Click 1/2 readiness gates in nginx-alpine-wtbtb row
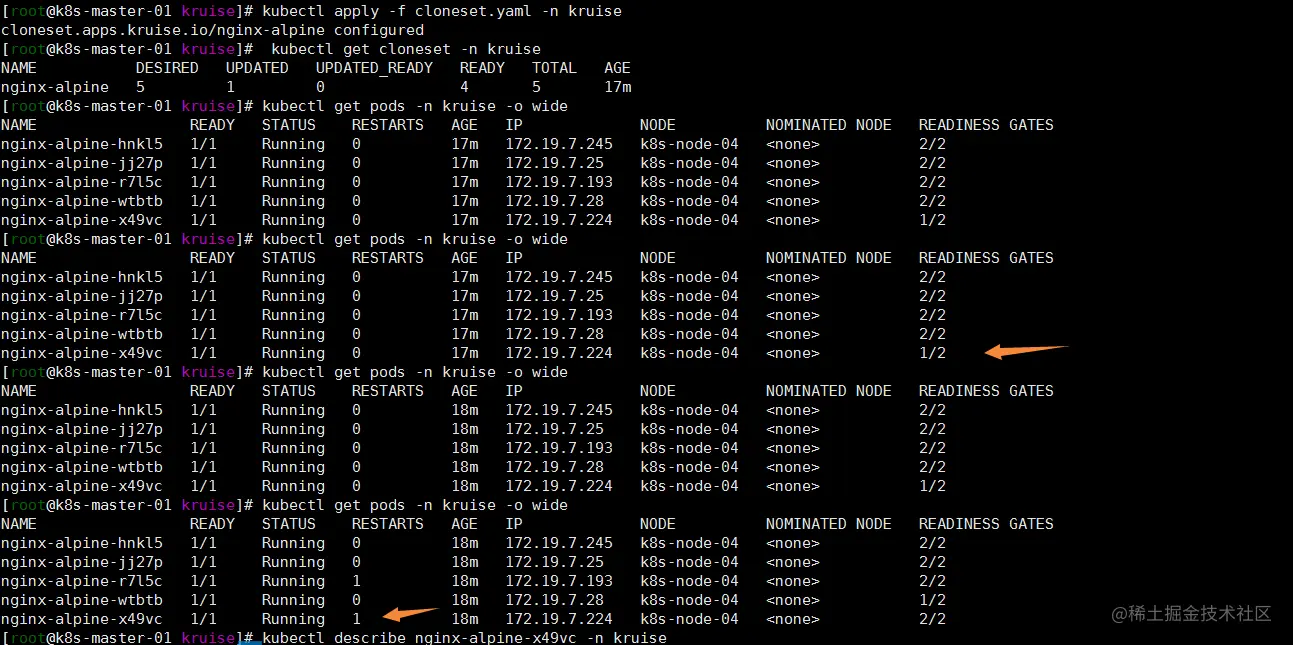This screenshot has height=645, width=1293. (x=932, y=600)
